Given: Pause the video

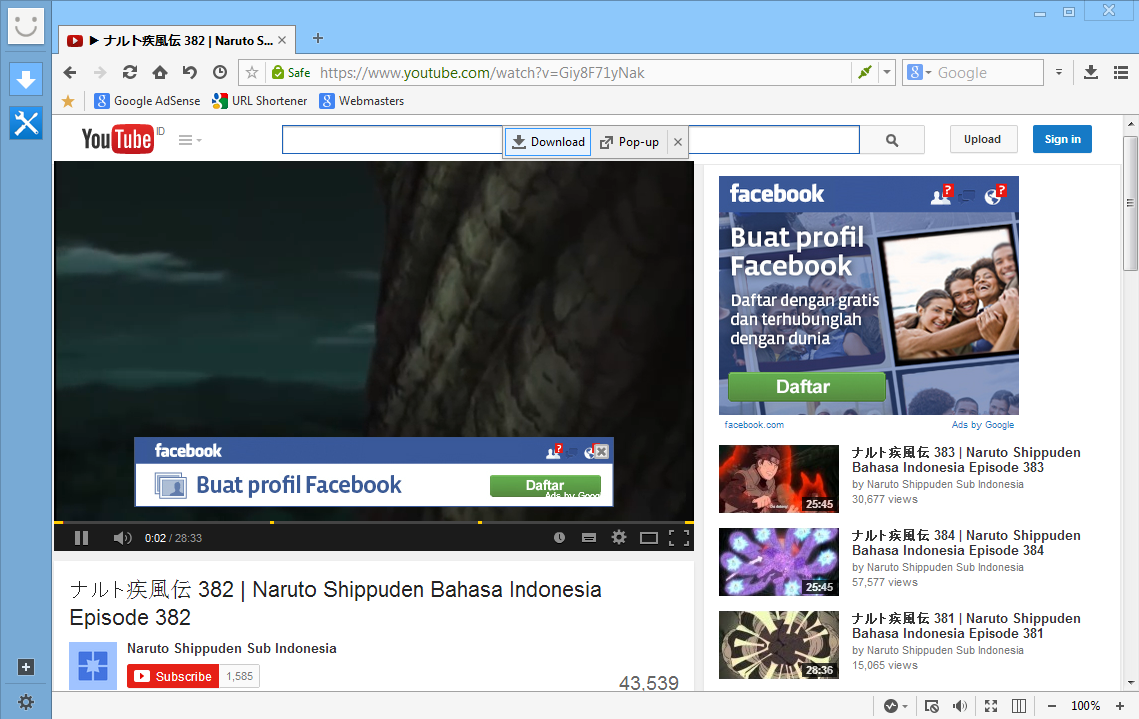Looking at the screenshot, I should click(x=81, y=538).
